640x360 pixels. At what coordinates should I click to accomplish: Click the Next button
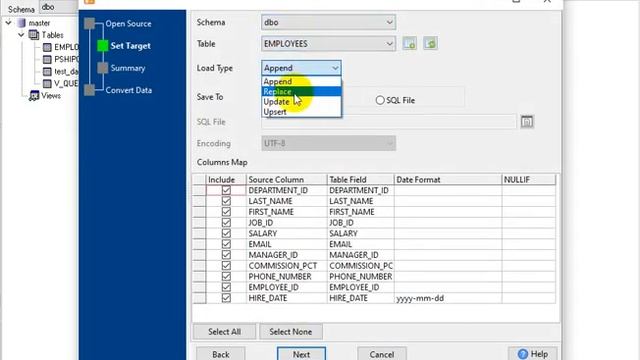[x=301, y=354]
